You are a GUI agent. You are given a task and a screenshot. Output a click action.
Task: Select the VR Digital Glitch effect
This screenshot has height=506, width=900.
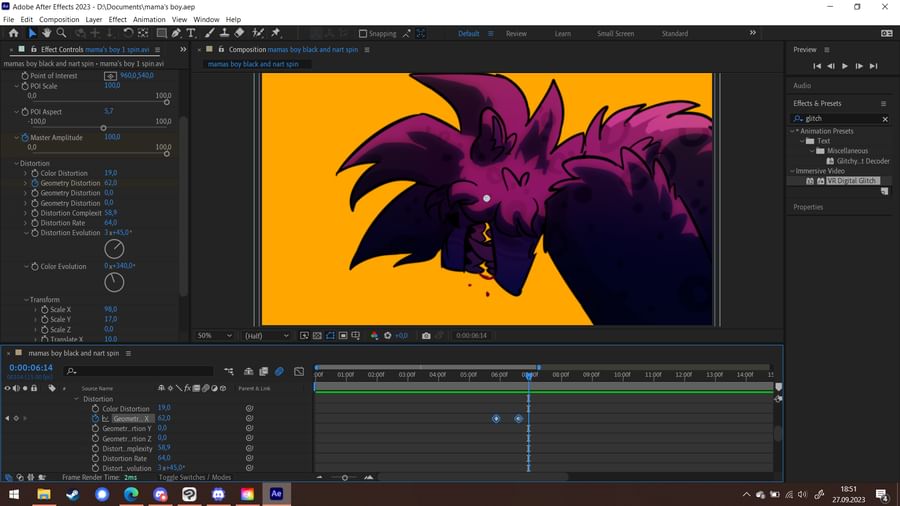(x=852, y=181)
